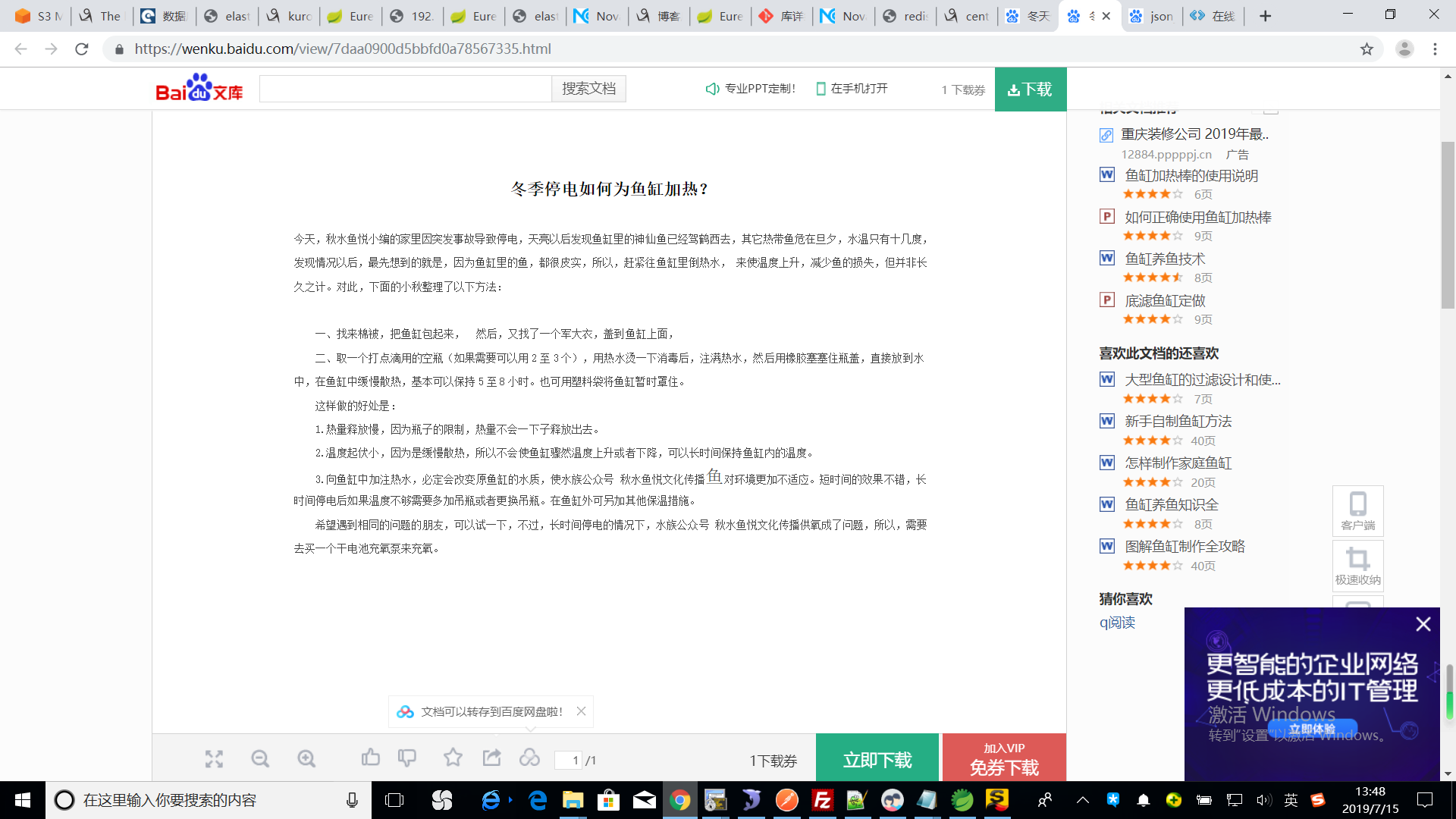Show hidden icons in system tray

1082,800
